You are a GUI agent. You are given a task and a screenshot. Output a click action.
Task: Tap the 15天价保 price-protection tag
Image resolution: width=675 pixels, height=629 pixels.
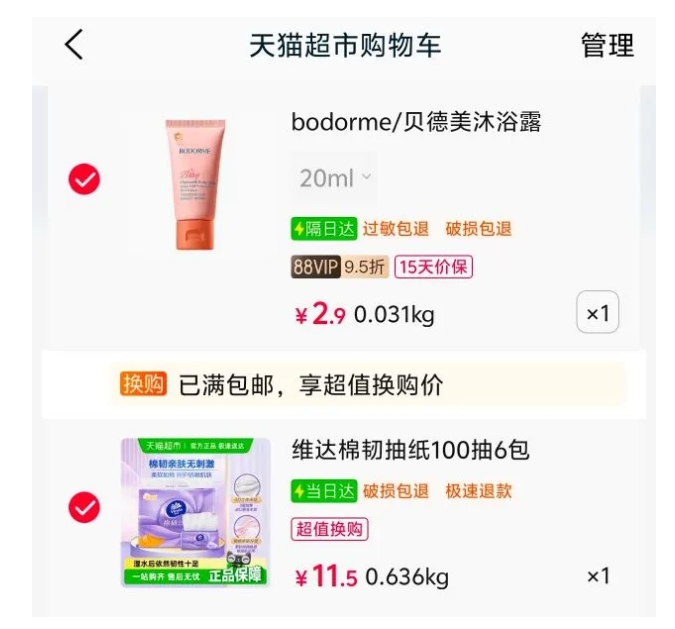coord(433,267)
